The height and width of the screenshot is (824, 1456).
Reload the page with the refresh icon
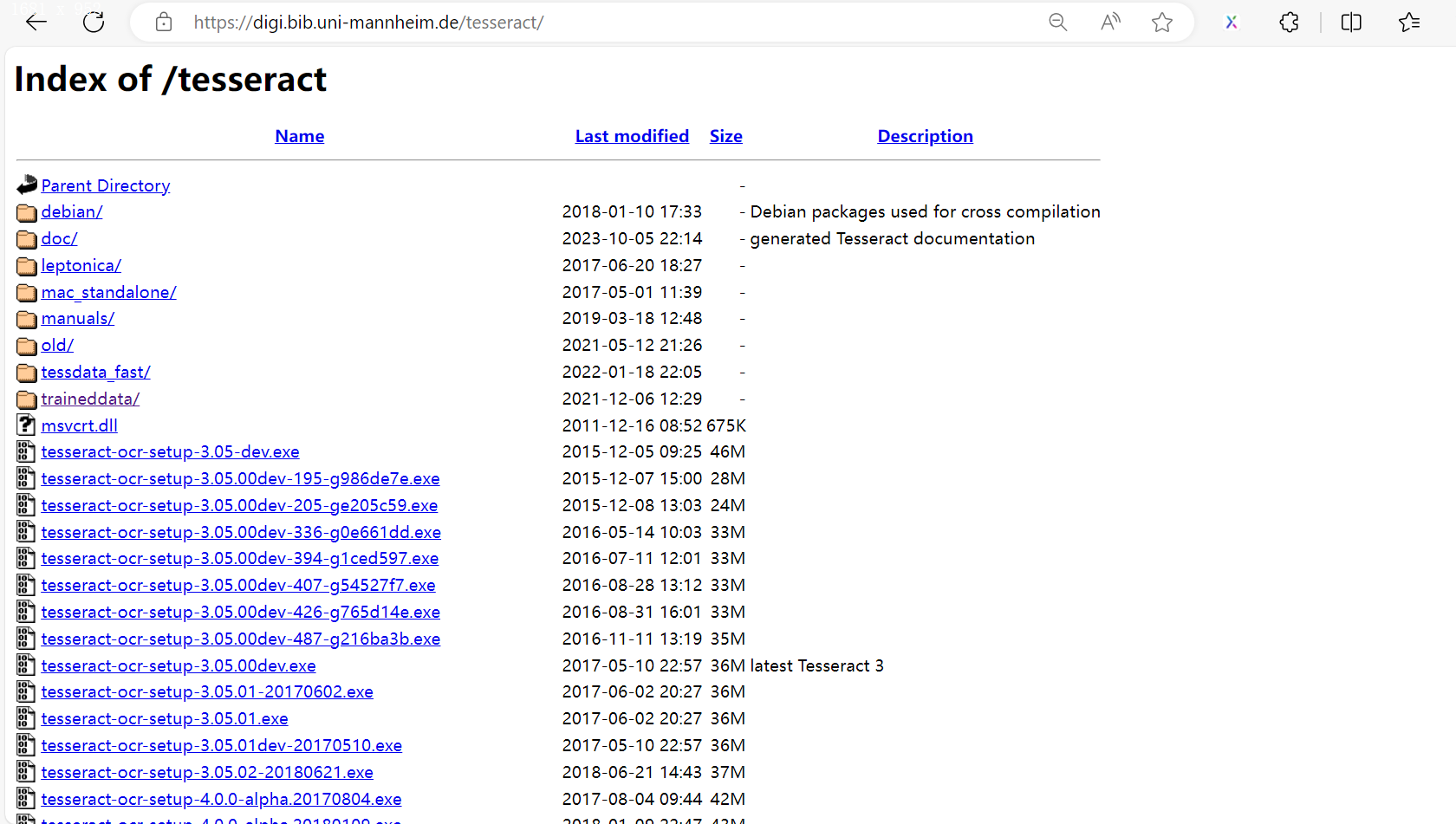[x=94, y=23]
